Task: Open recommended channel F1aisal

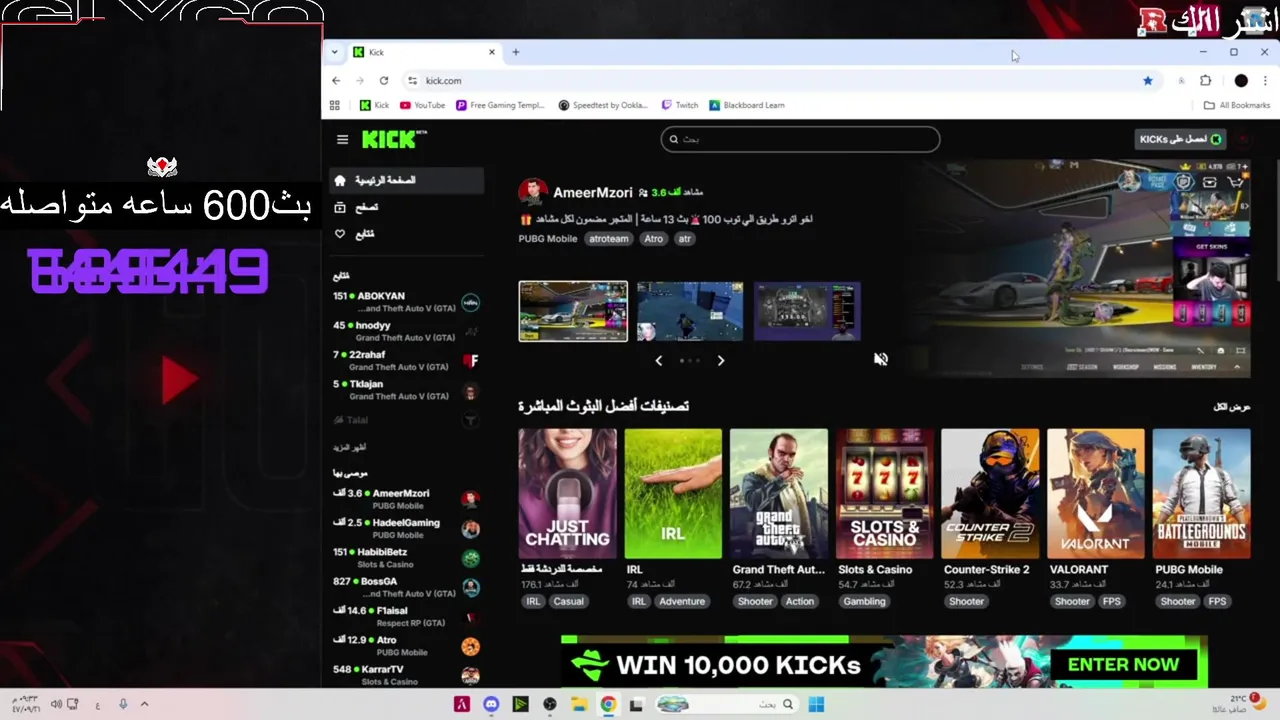Action: [407, 616]
